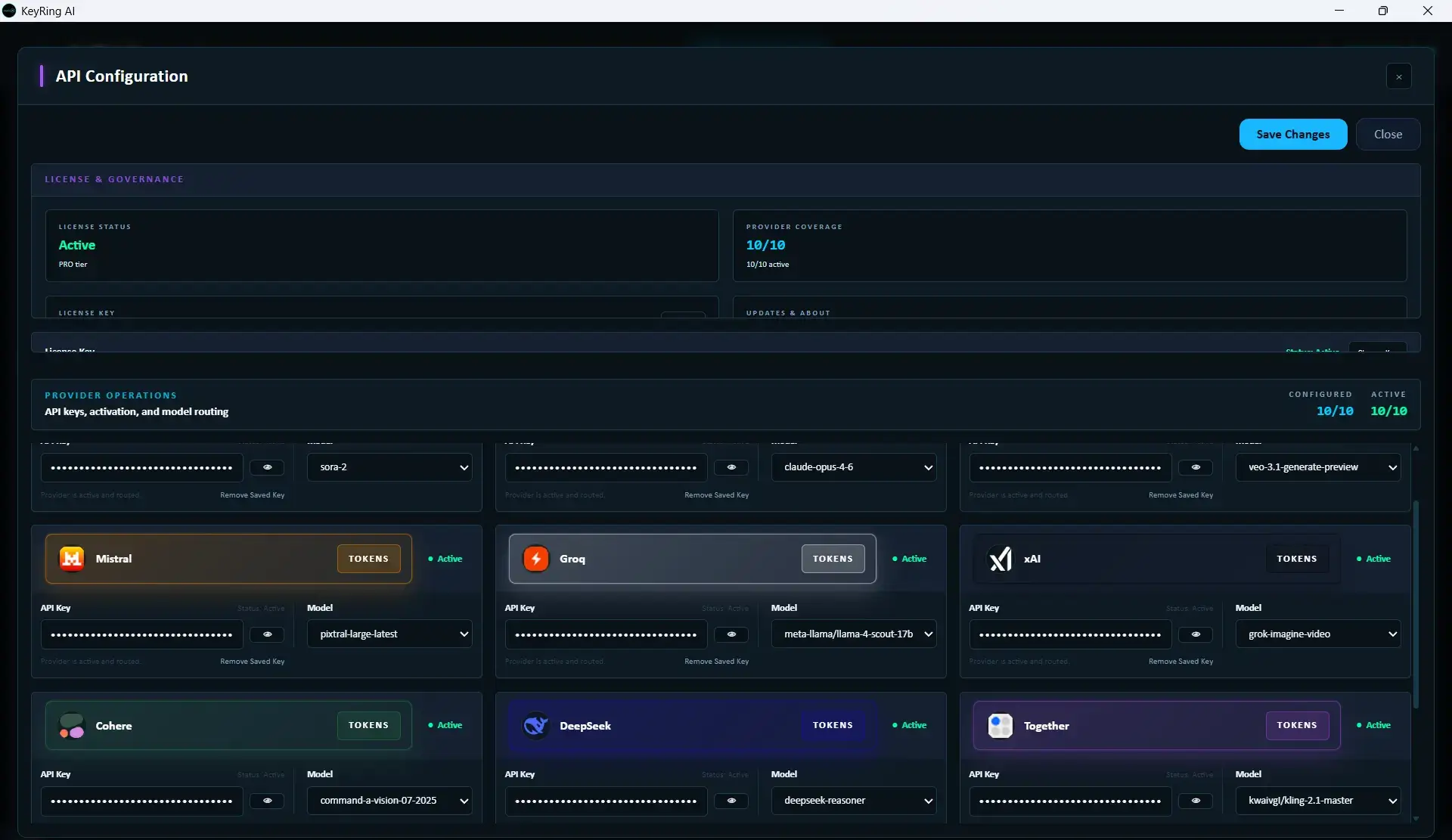Image resolution: width=1452 pixels, height=840 pixels.
Task: Click the xAI provider logo
Action: coord(1000,559)
